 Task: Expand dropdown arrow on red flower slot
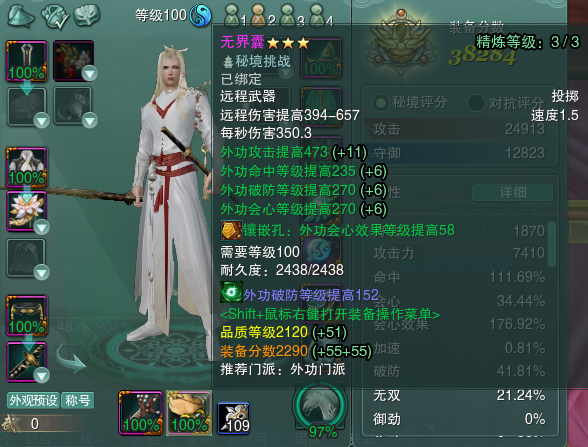tap(90, 73)
